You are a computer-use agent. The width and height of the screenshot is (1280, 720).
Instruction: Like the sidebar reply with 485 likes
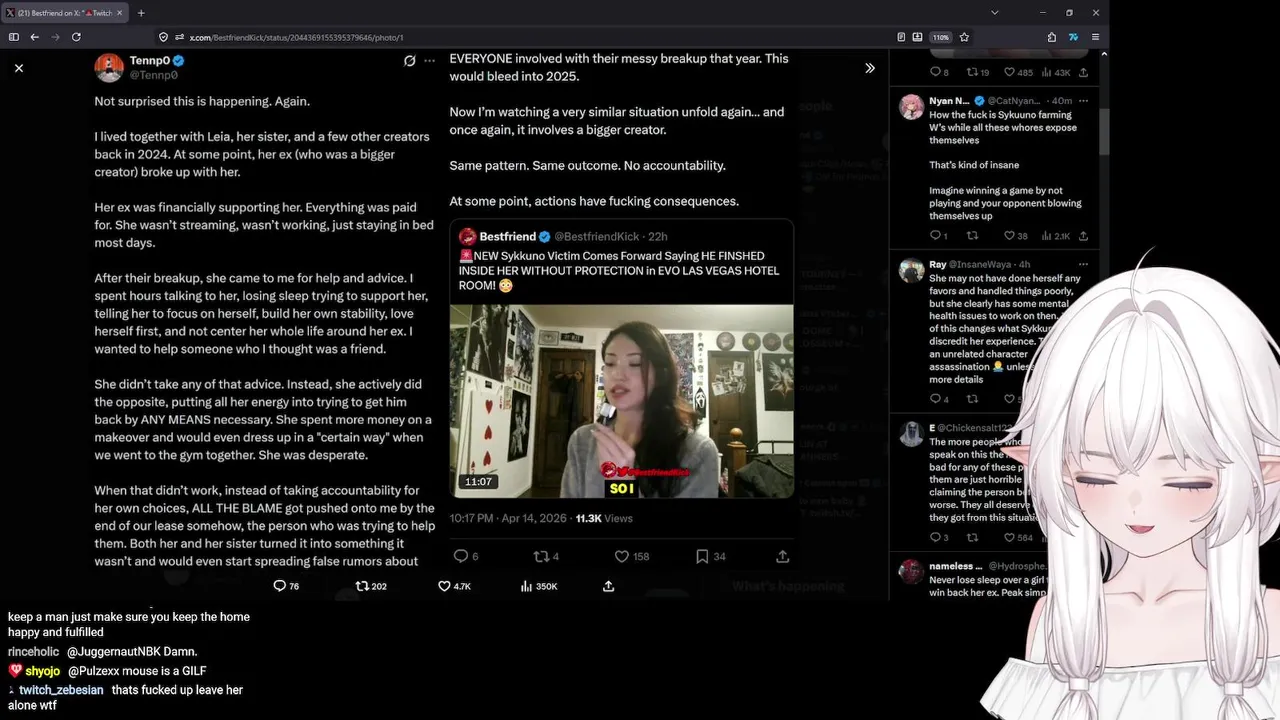coord(1009,72)
